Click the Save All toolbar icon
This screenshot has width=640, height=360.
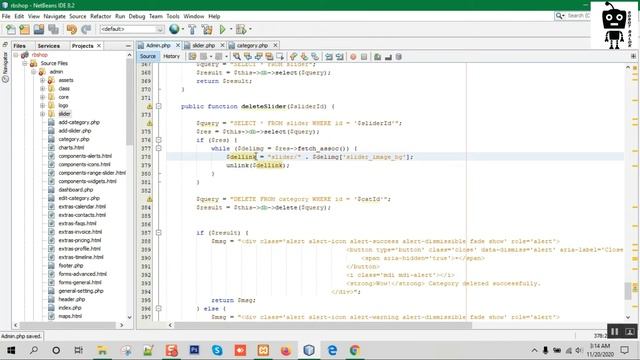click(x=53, y=29)
